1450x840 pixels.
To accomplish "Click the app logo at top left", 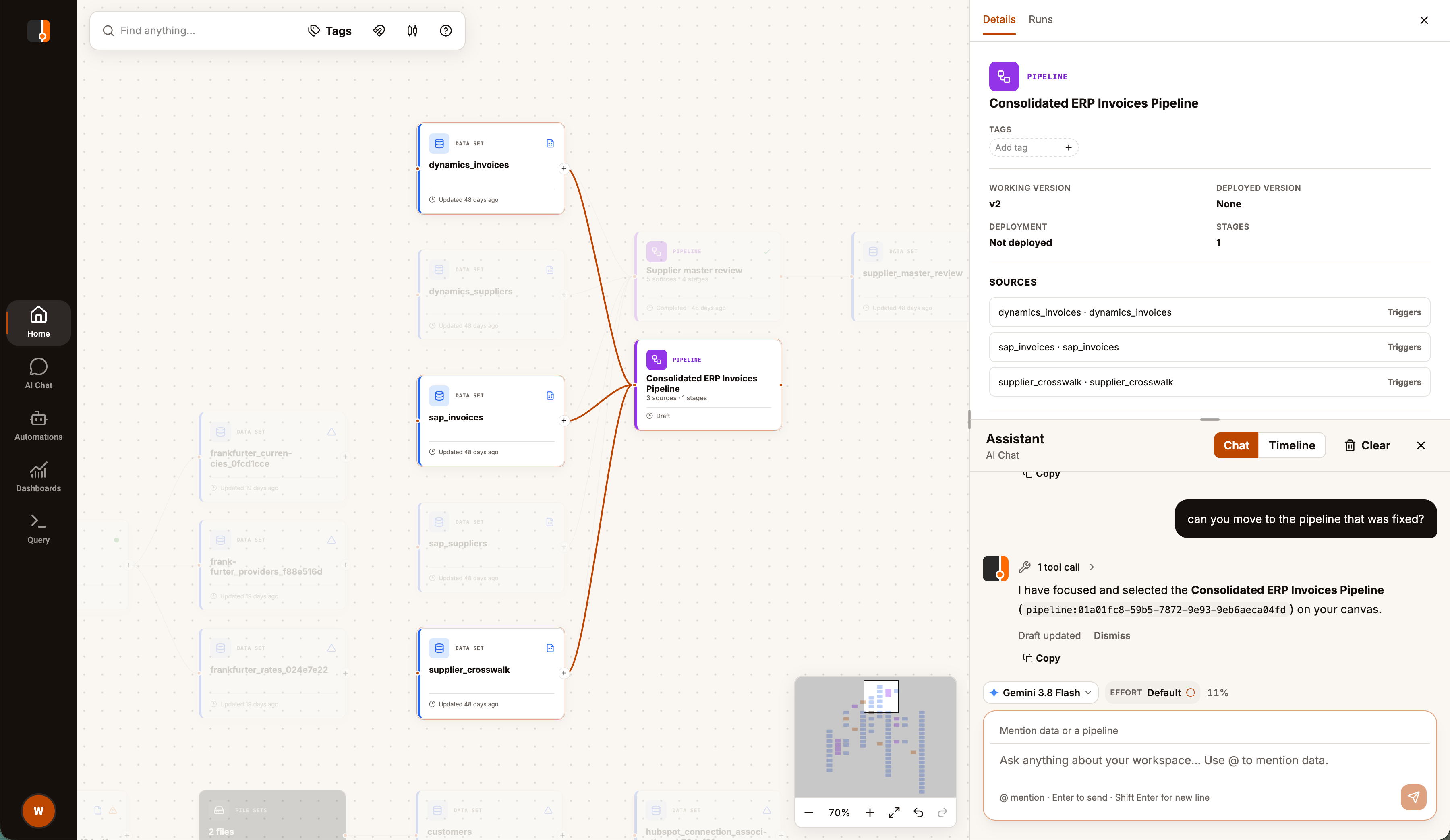I will tap(39, 31).
